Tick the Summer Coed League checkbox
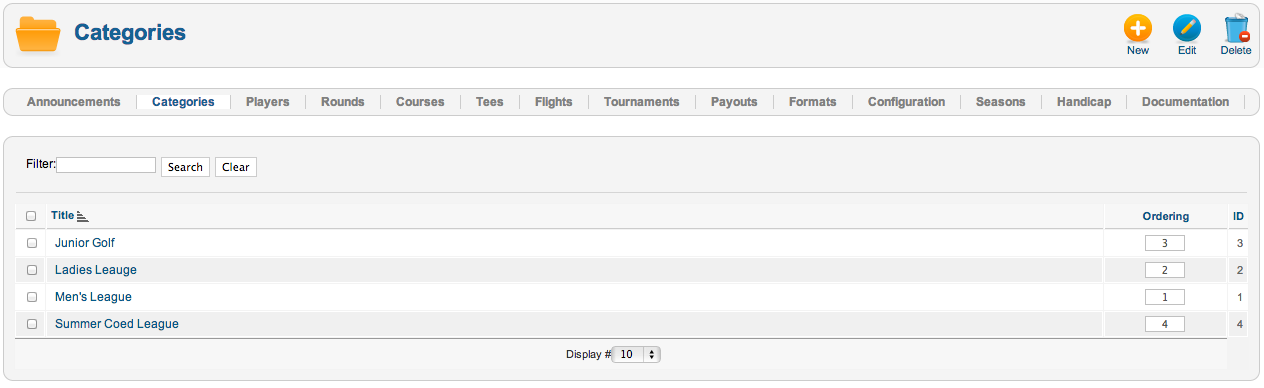 (31, 324)
